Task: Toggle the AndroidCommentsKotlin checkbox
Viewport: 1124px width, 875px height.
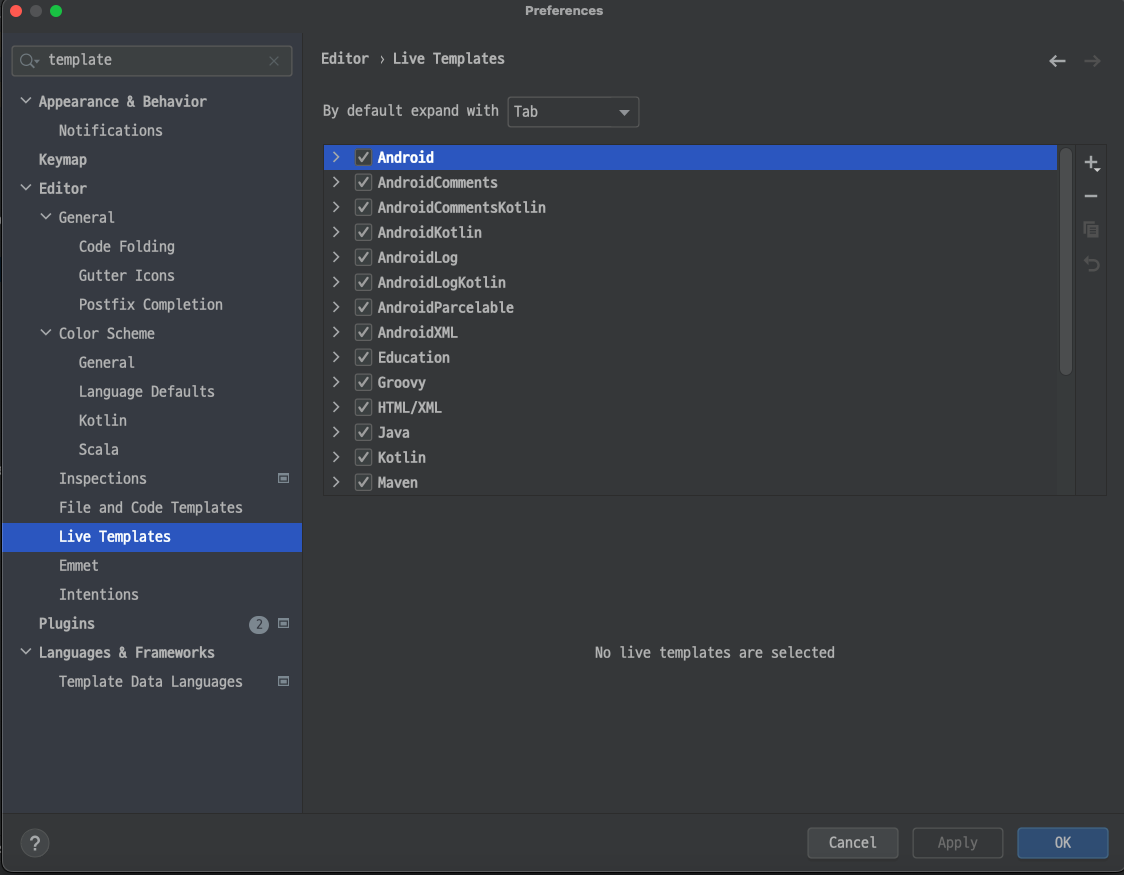Action: point(363,207)
